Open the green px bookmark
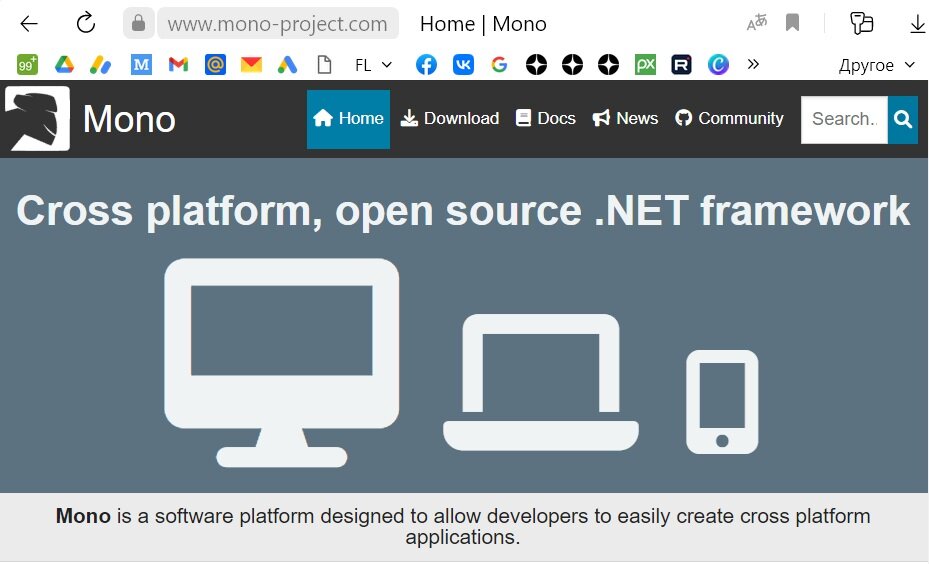The height and width of the screenshot is (564, 929). click(645, 65)
